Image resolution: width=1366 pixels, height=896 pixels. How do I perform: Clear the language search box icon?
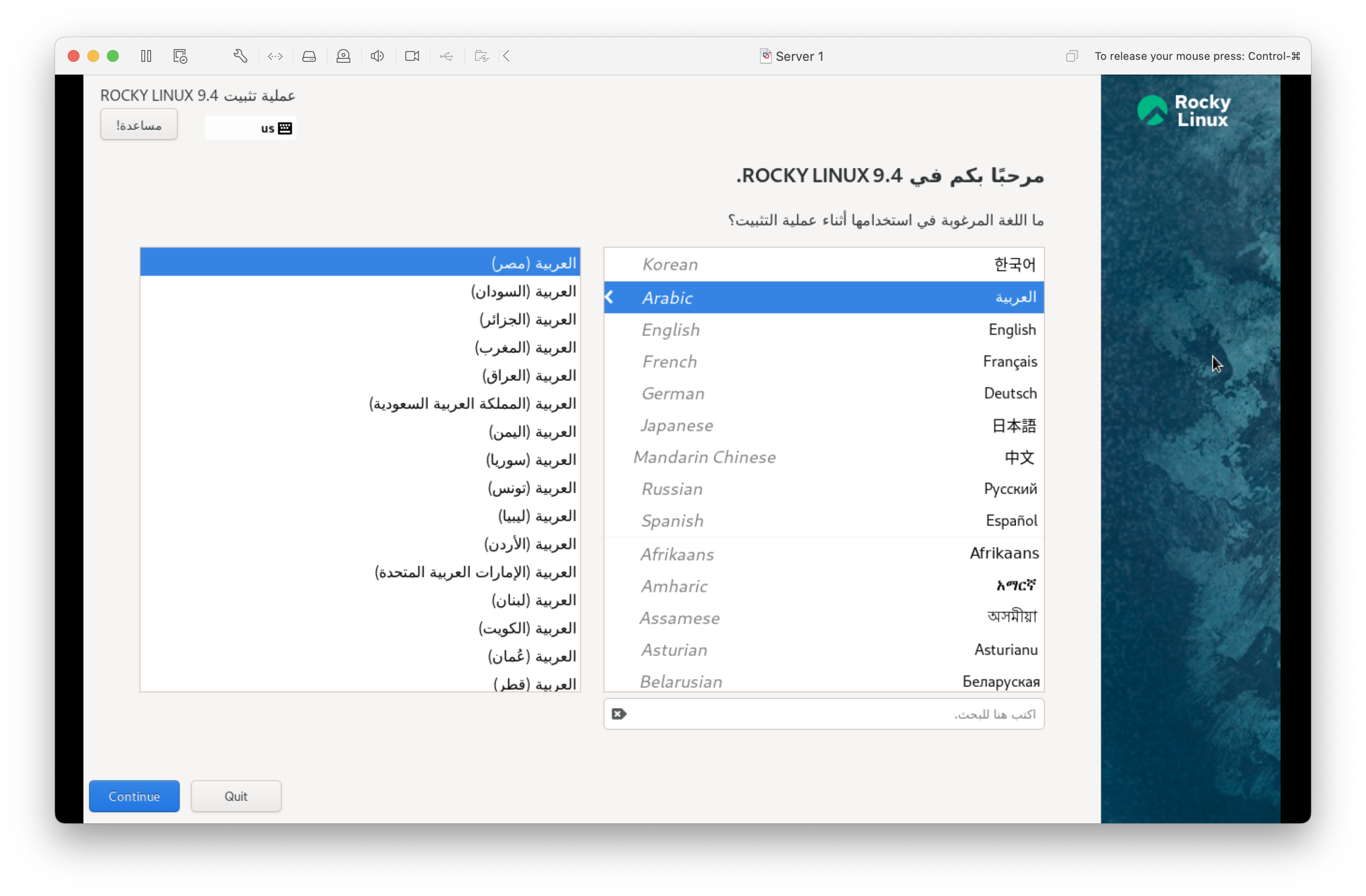point(619,713)
